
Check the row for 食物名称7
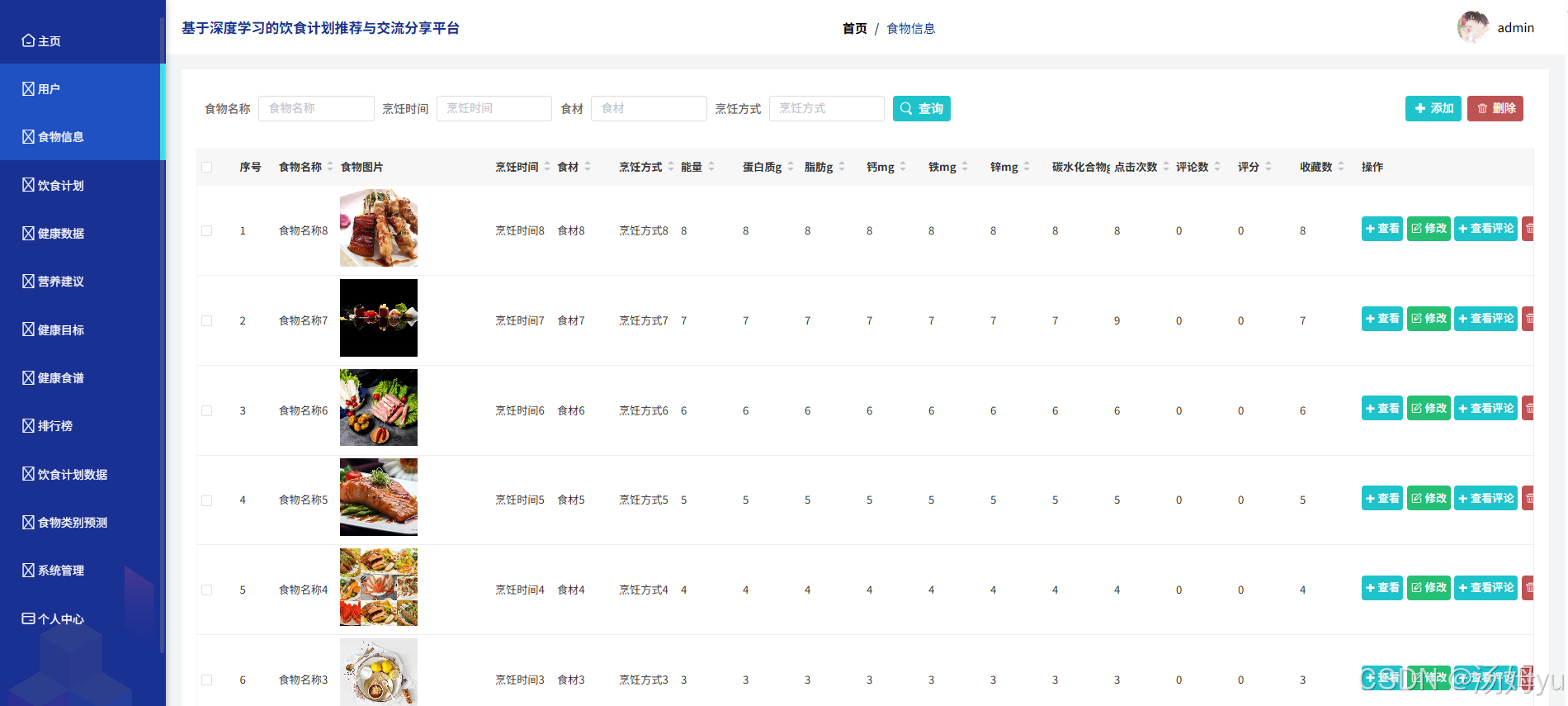coord(206,320)
